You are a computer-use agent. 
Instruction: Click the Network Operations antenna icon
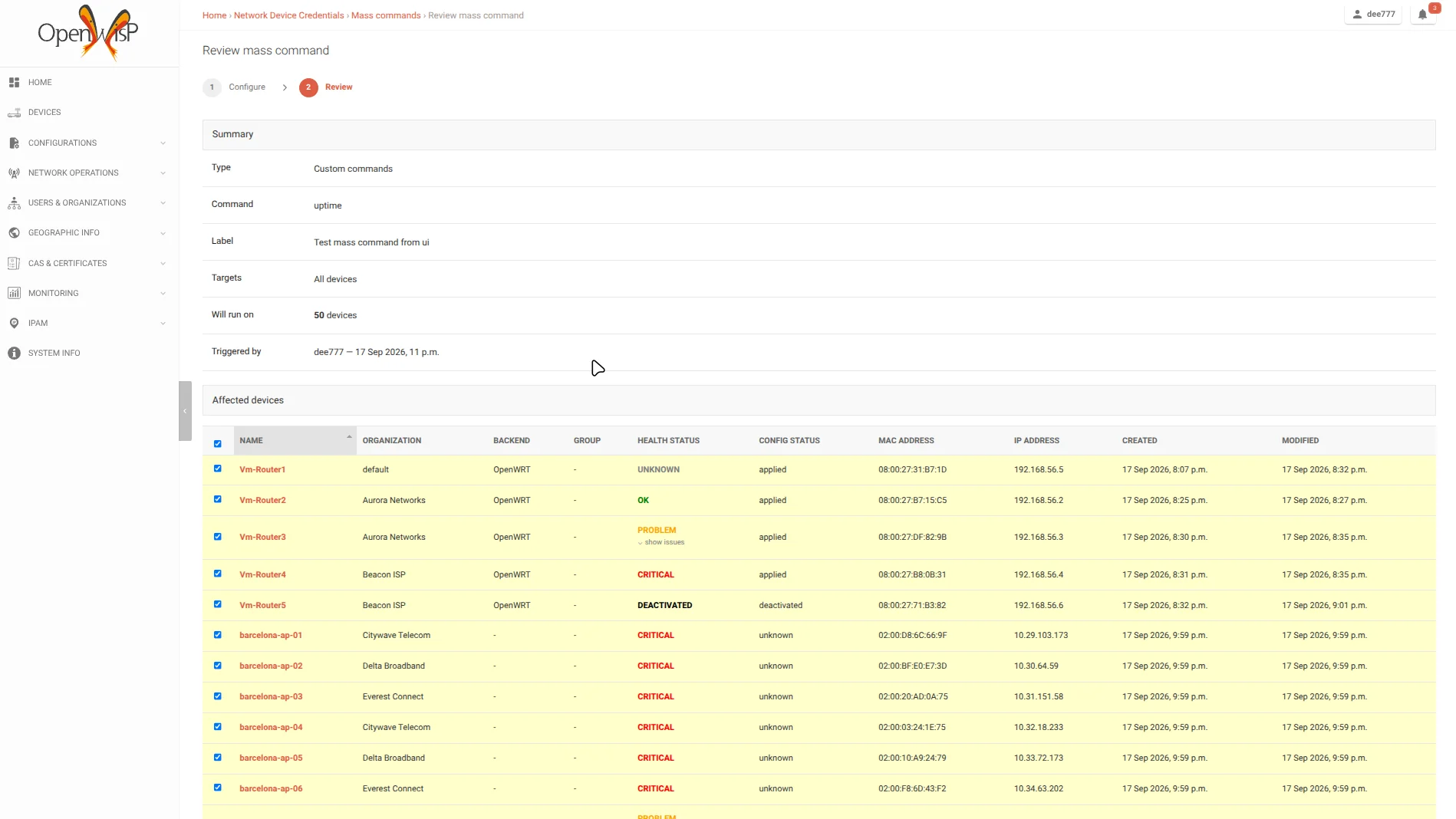pos(14,173)
